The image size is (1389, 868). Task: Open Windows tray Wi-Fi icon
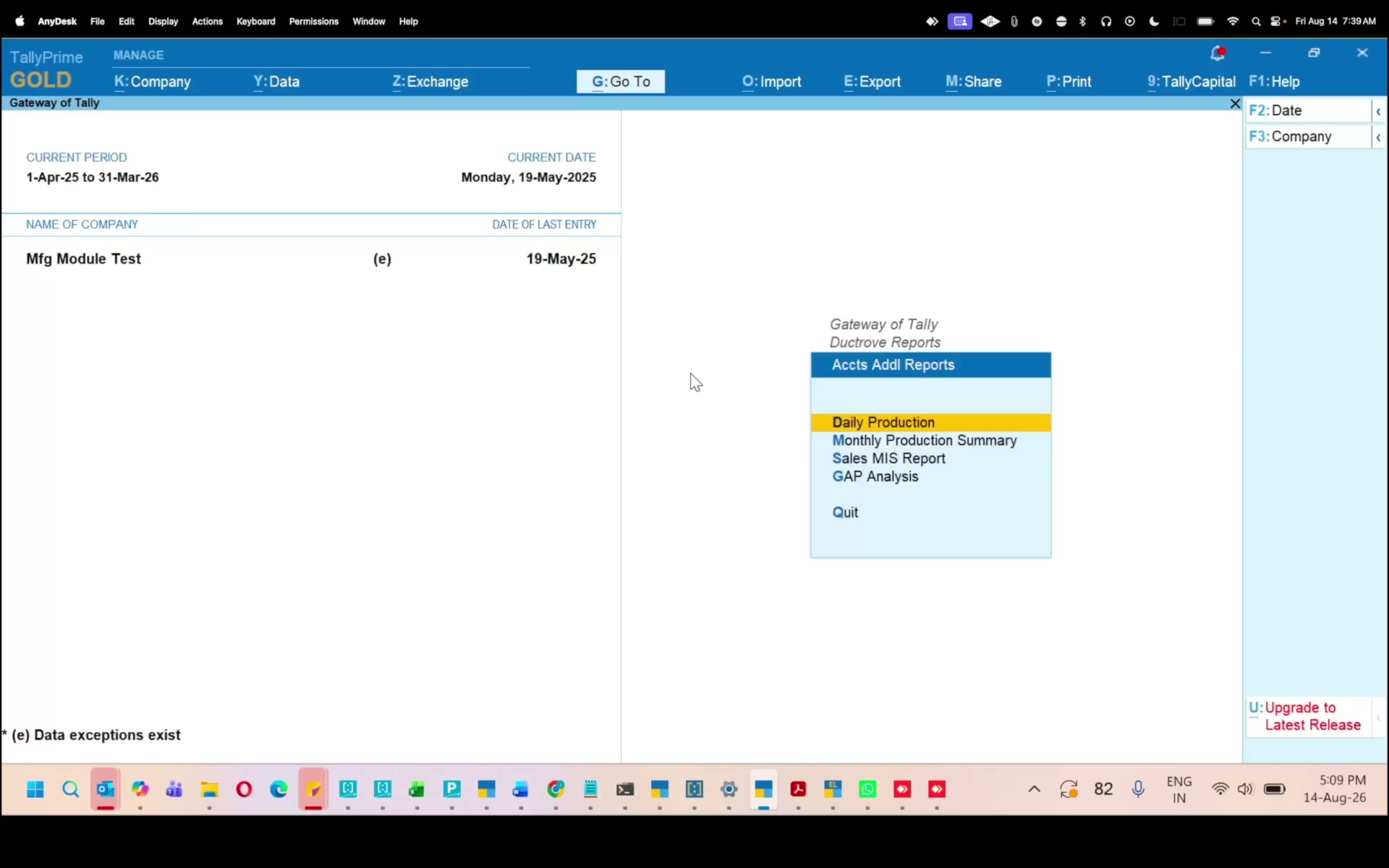(x=1220, y=789)
